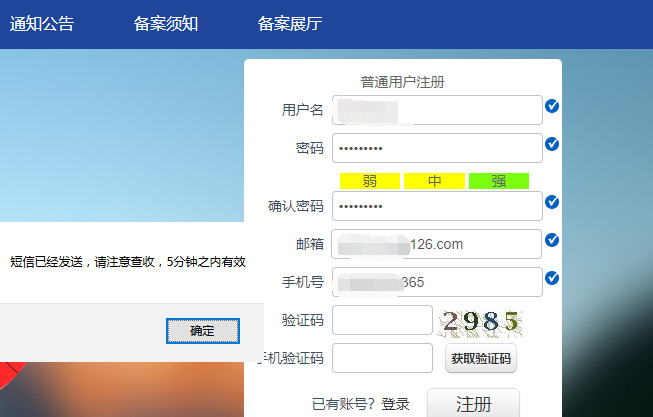Select the yellow 弱 strength indicator

coord(369,181)
